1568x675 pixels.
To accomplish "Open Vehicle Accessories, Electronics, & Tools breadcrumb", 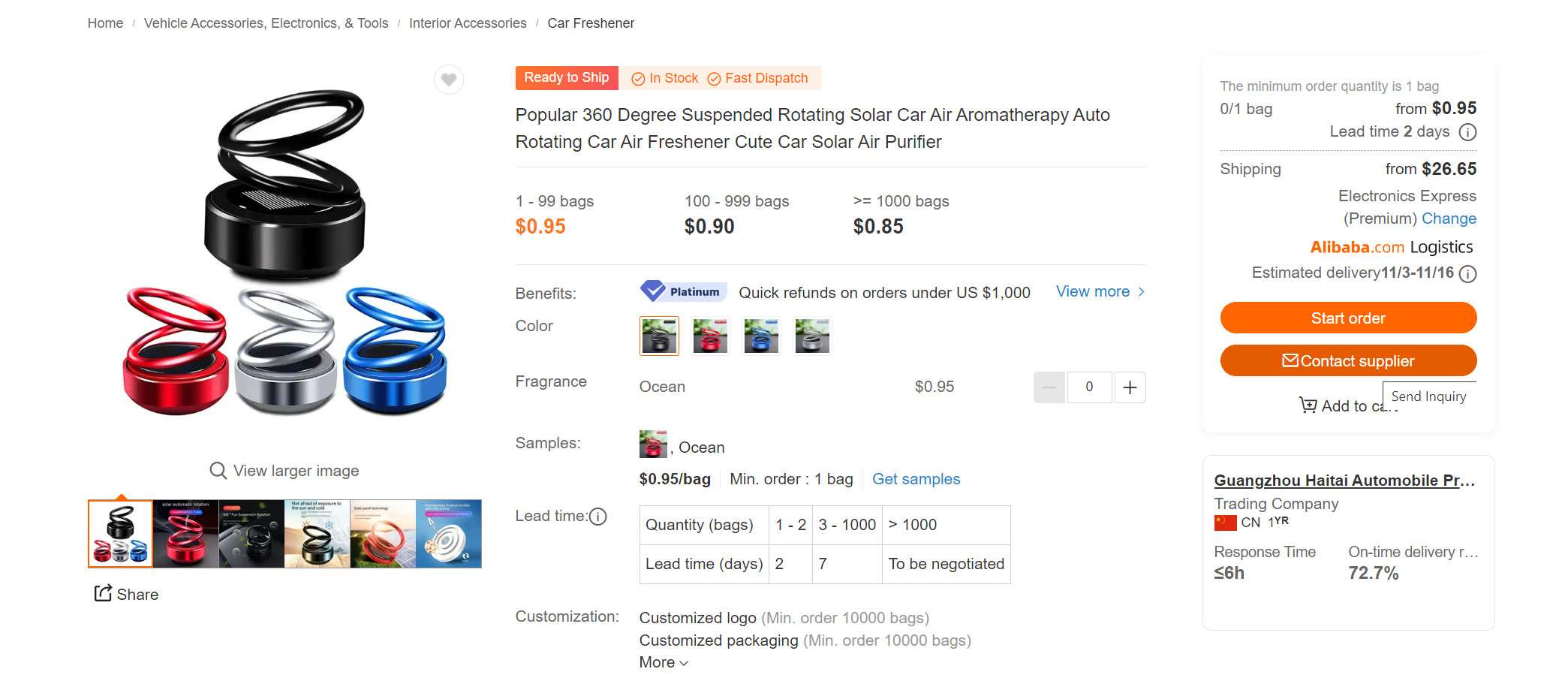I will [266, 23].
